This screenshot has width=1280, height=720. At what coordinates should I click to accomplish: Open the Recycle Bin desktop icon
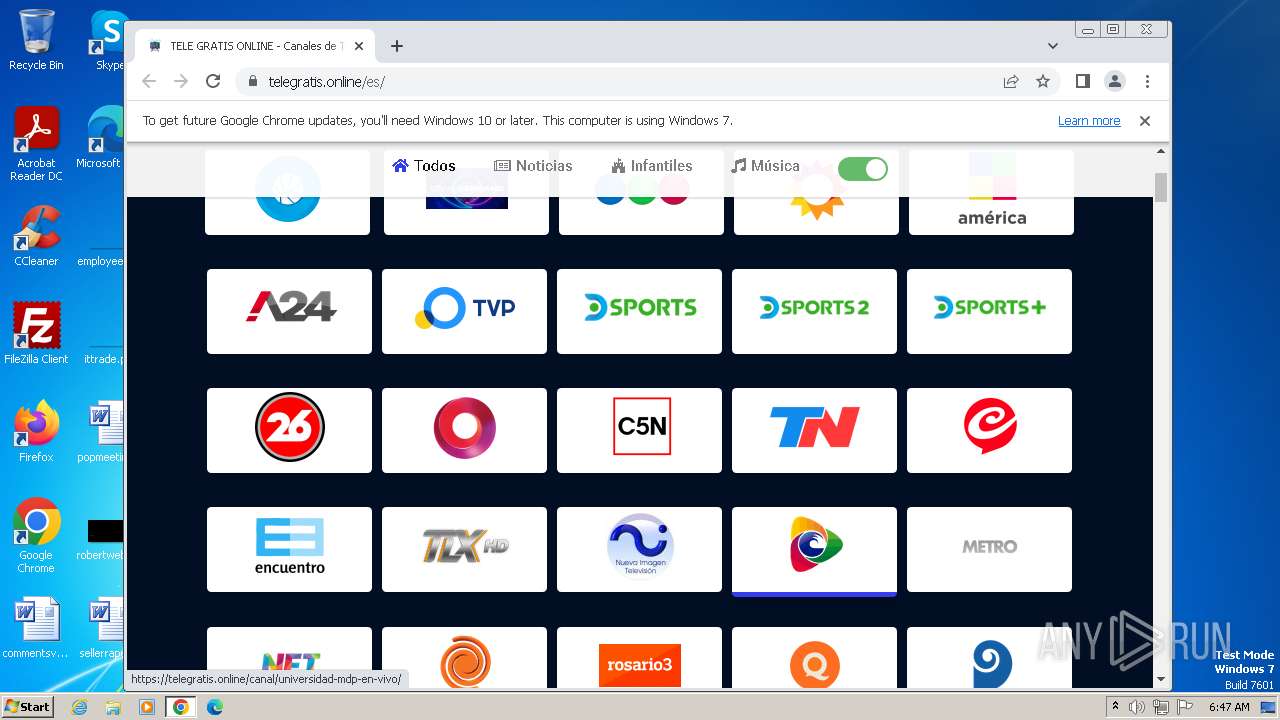(36, 40)
